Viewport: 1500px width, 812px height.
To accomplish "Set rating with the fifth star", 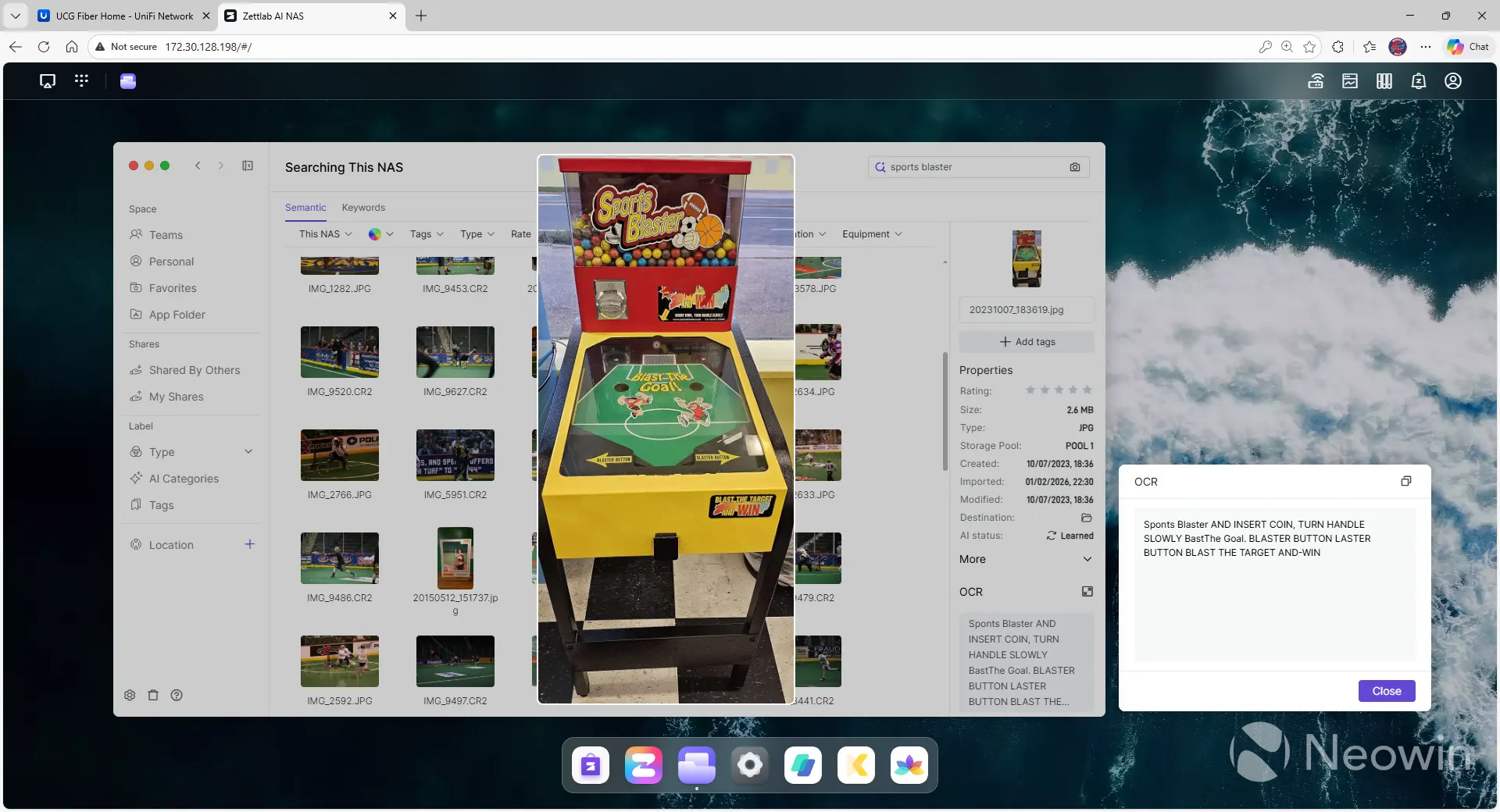I will [x=1087, y=390].
